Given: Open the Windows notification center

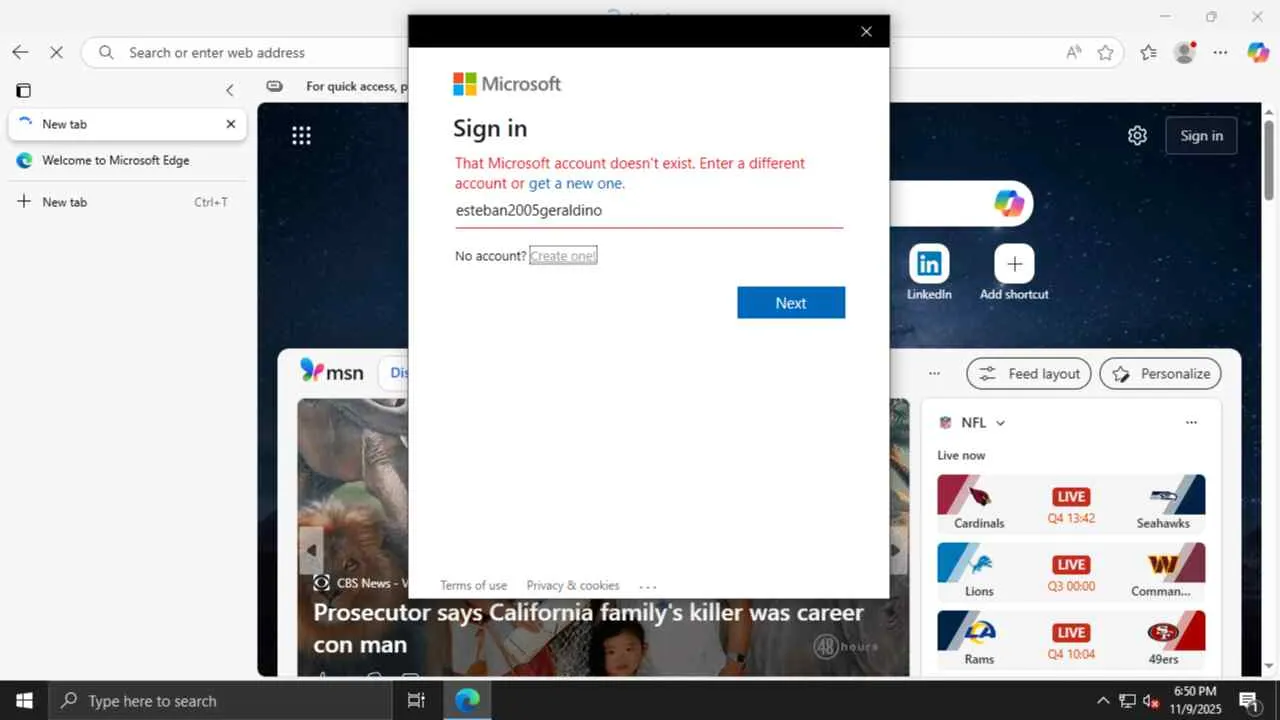Looking at the screenshot, I should click(x=1248, y=700).
